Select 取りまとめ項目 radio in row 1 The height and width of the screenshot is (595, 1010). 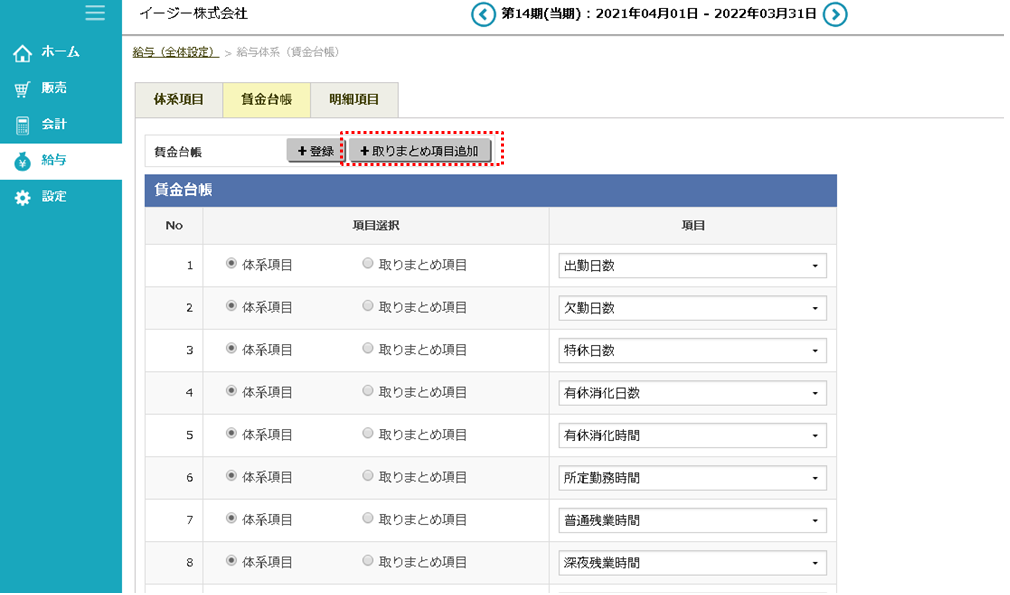pos(368,264)
